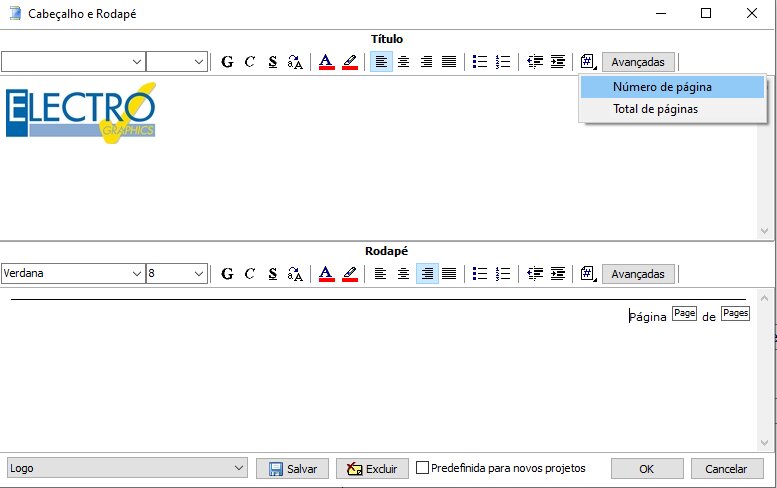The height and width of the screenshot is (488, 777).
Task: Enable Predefinida para novos projetos checkbox
Action: tap(423, 468)
